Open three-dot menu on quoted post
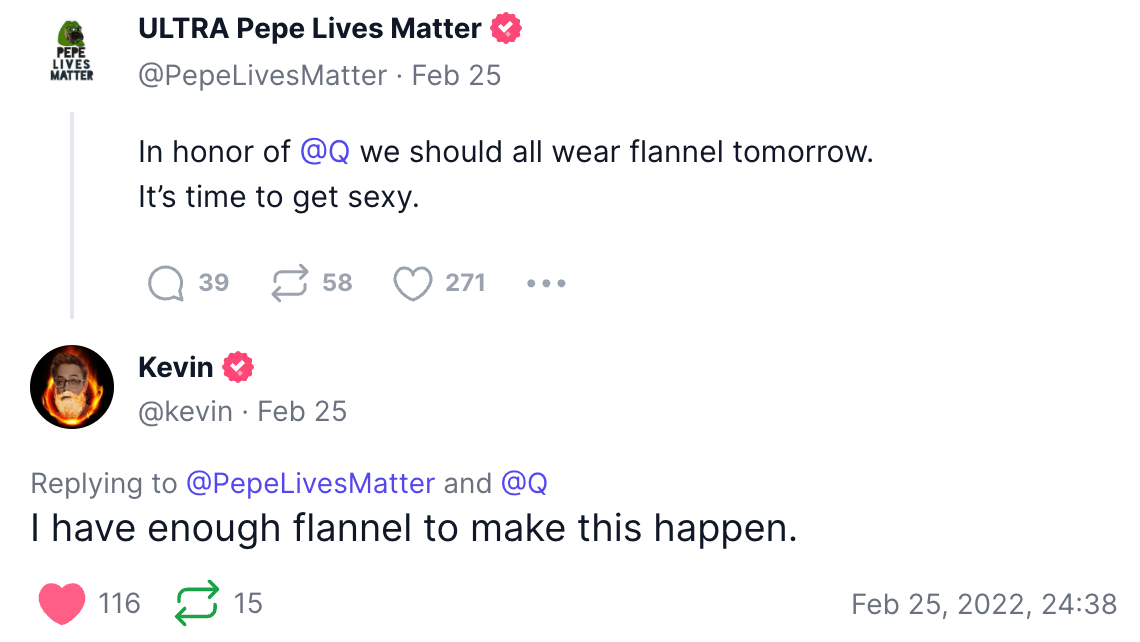Image resolution: width=1140 pixels, height=642 pixels. pyautogui.click(x=546, y=284)
